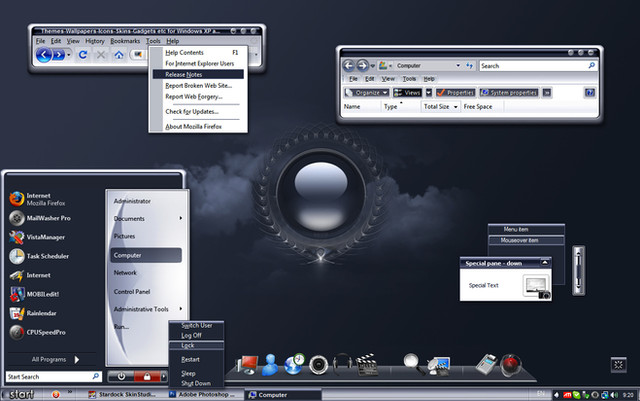Click the Start button on taskbar

coord(20,394)
